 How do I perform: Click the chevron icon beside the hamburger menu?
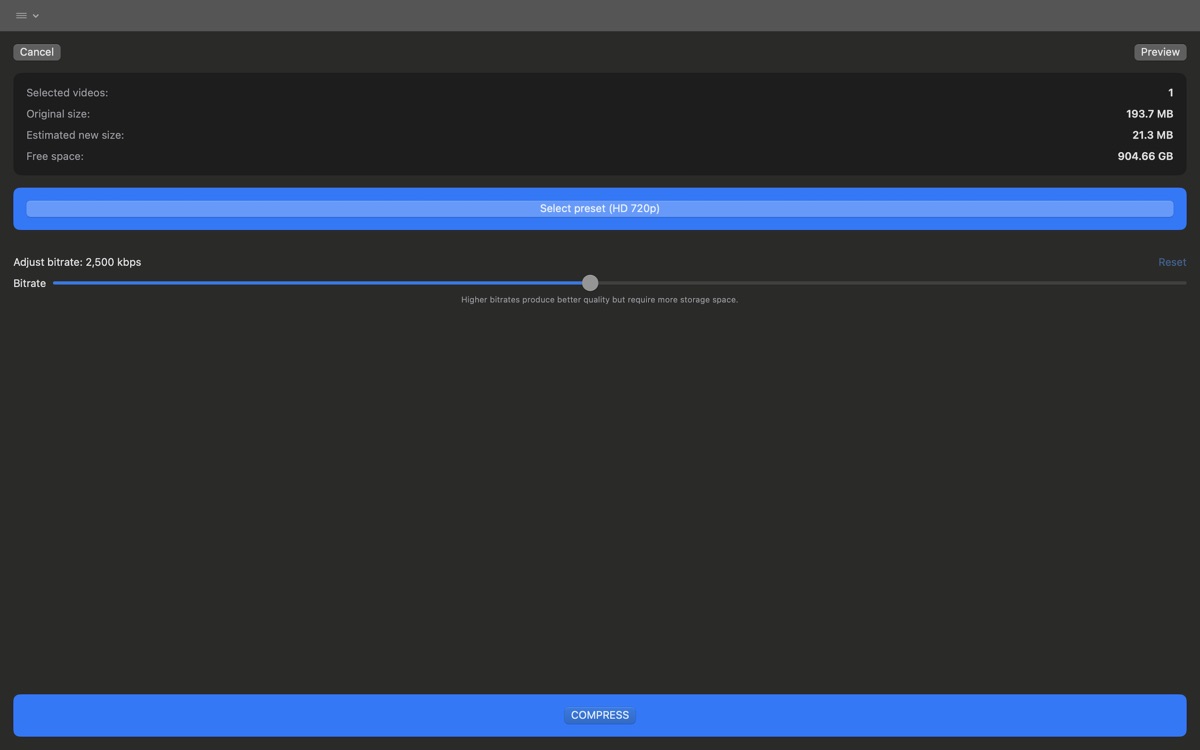tap(35, 15)
